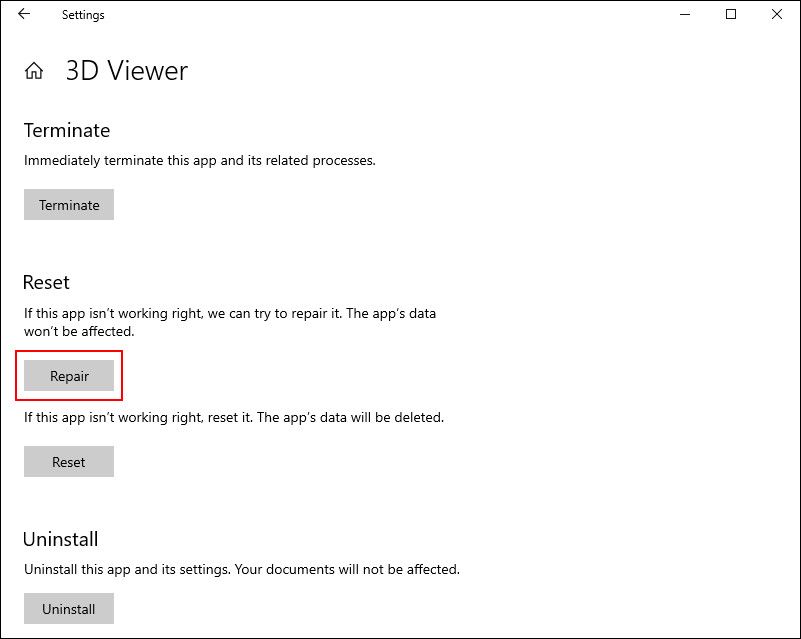Go back using the back arrow

[24, 14]
